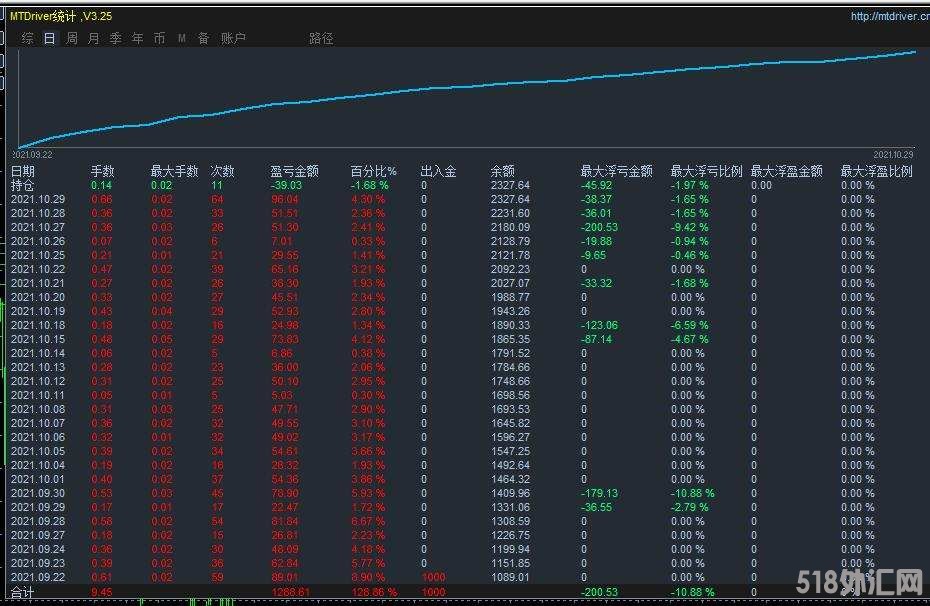930x606 pixels.
Task: Select the 2021.10.01 date row
Action: pyautogui.click(x=38, y=479)
